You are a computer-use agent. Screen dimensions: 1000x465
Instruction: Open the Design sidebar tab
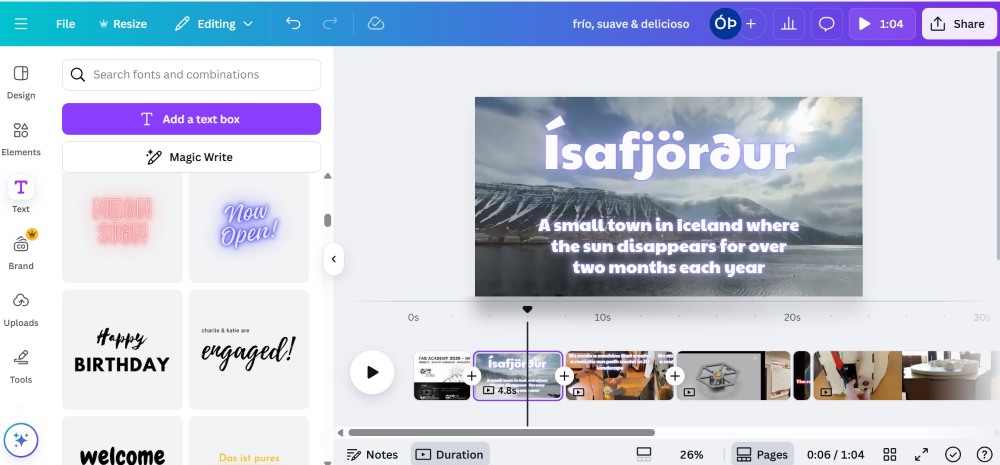tap(21, 82)
